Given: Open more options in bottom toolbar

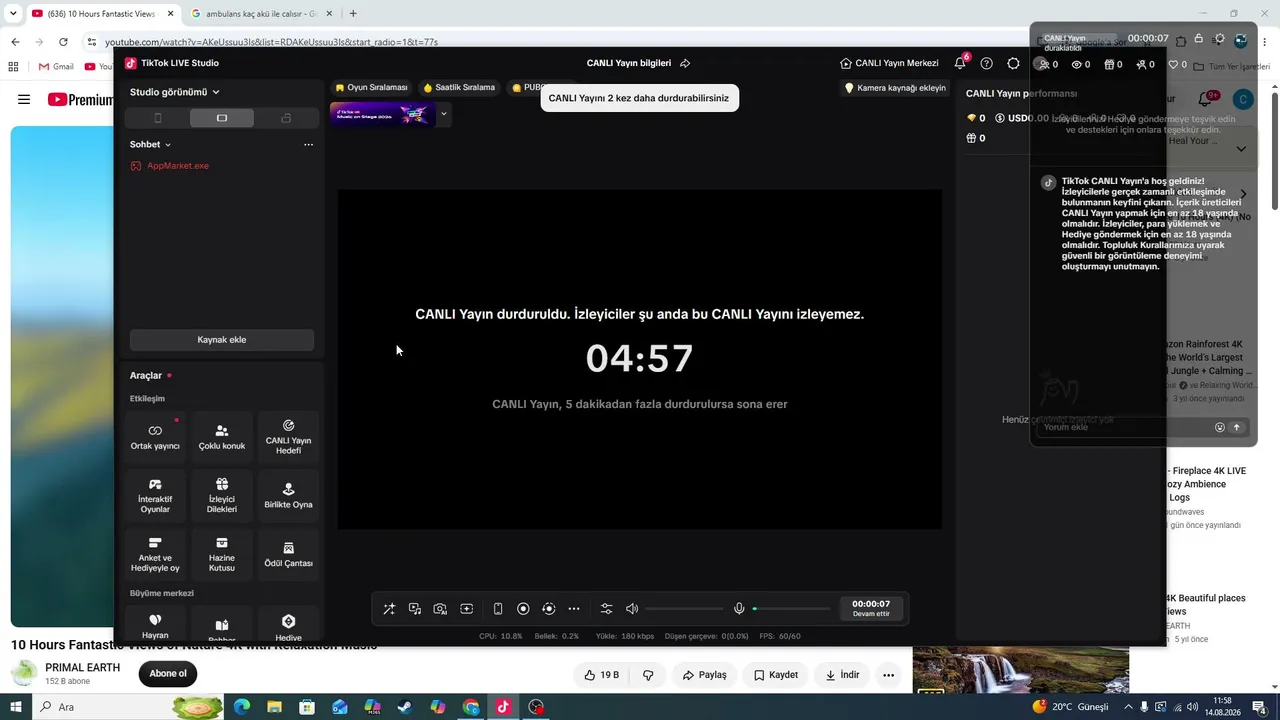Looking at the screenshot, I should coord(574,609).
